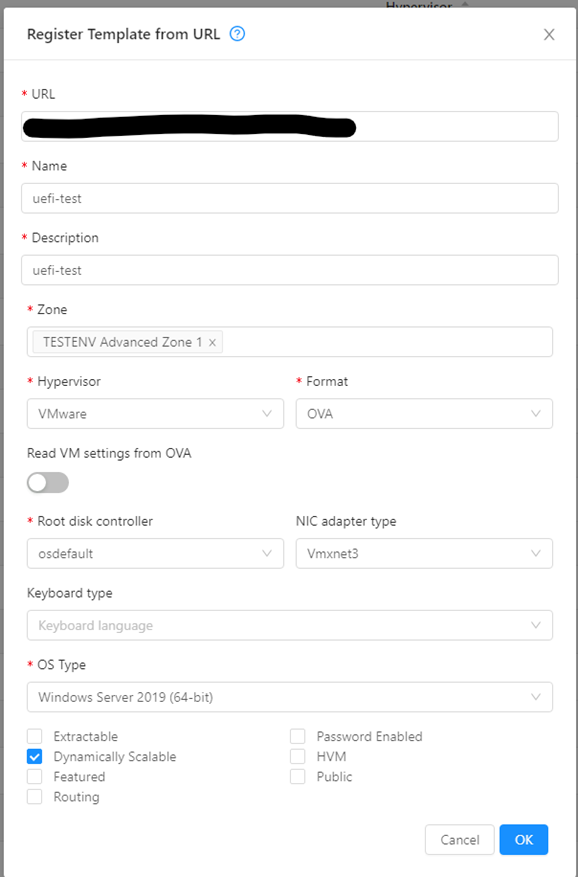
Task: Tick the Routing checkbox
Action: pos(35,796)
